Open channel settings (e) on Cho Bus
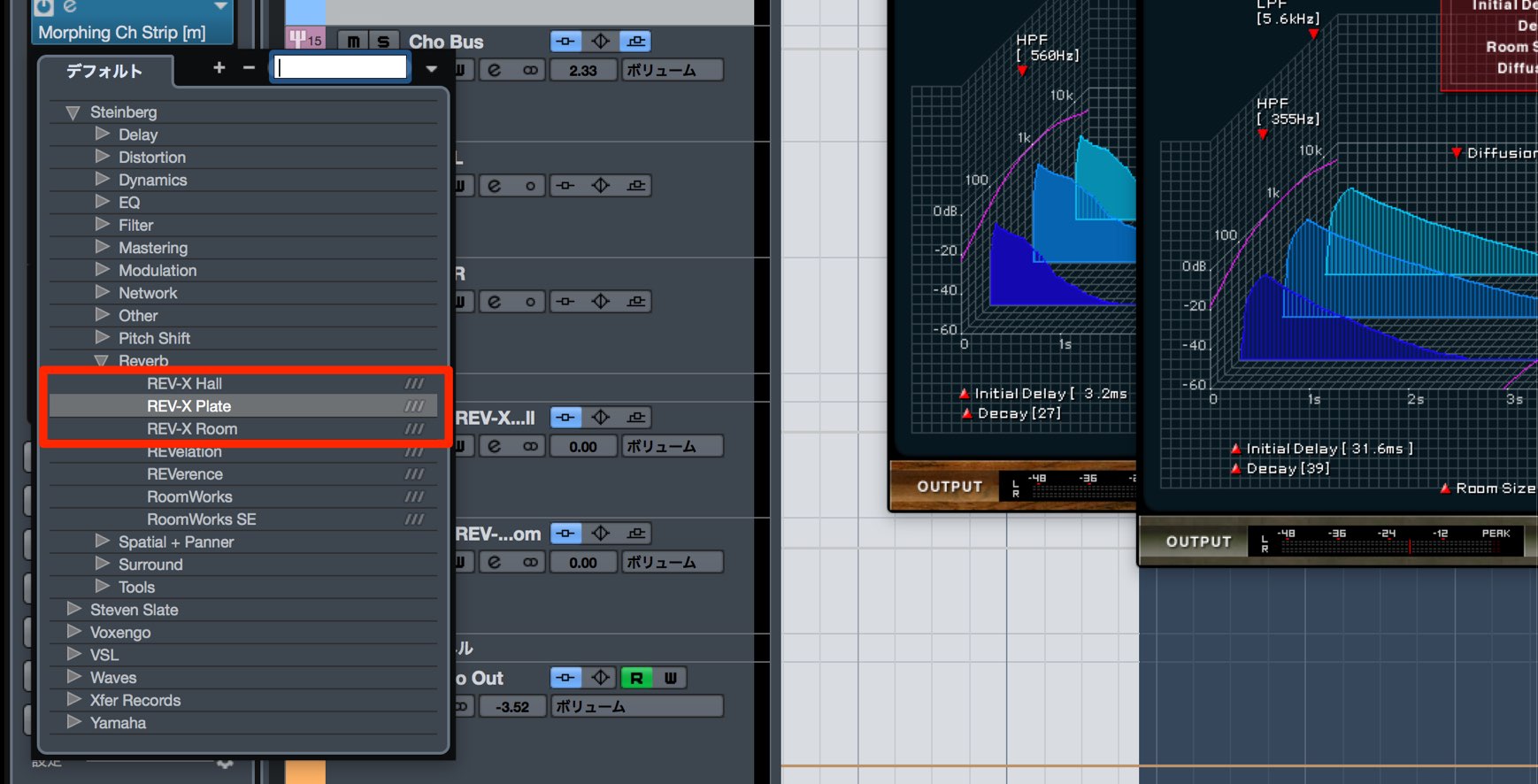Screen dimensions: 1538x784 (495, 70)
